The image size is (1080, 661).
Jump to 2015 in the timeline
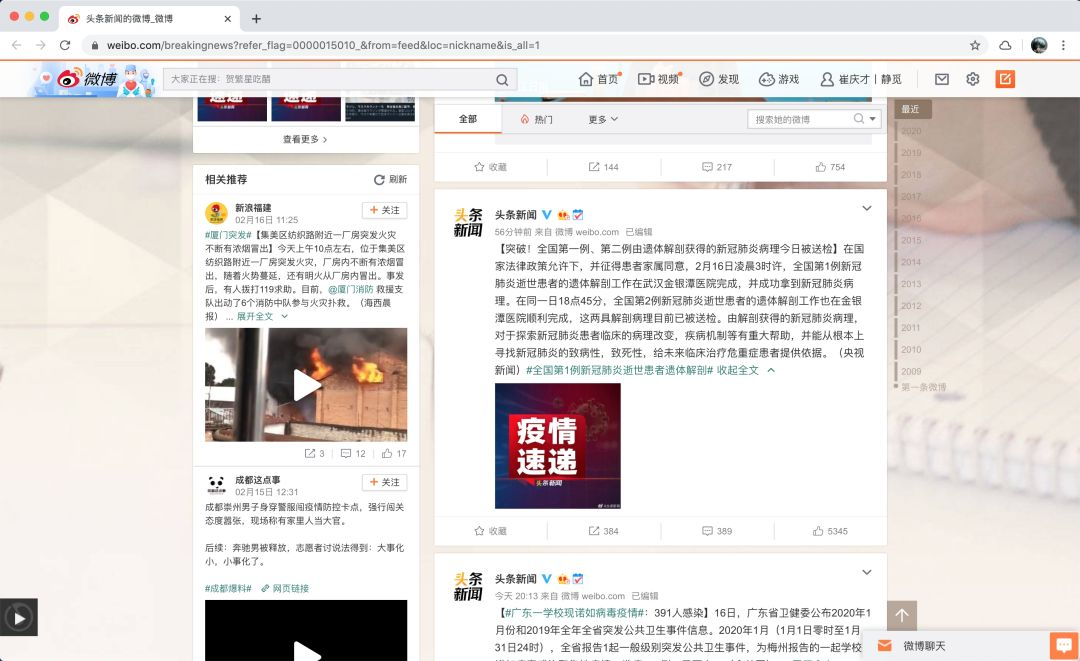click(911, 240)
